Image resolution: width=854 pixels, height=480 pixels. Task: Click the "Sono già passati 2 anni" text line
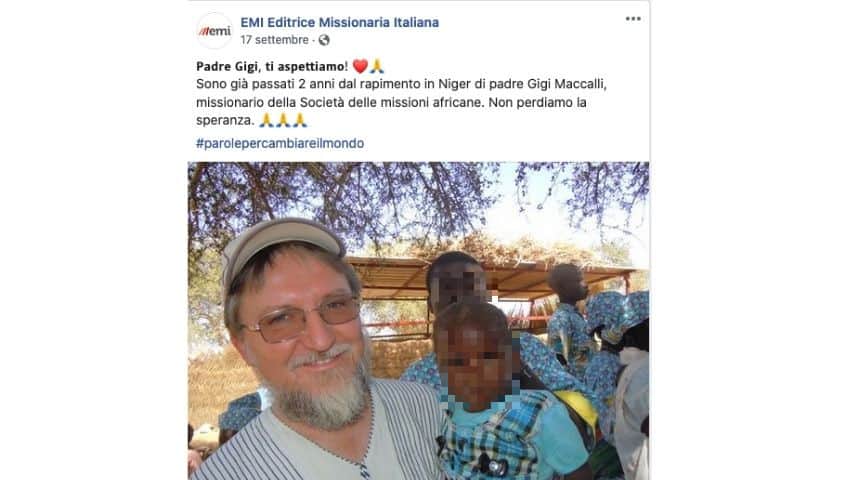click(x=401, y=84)
